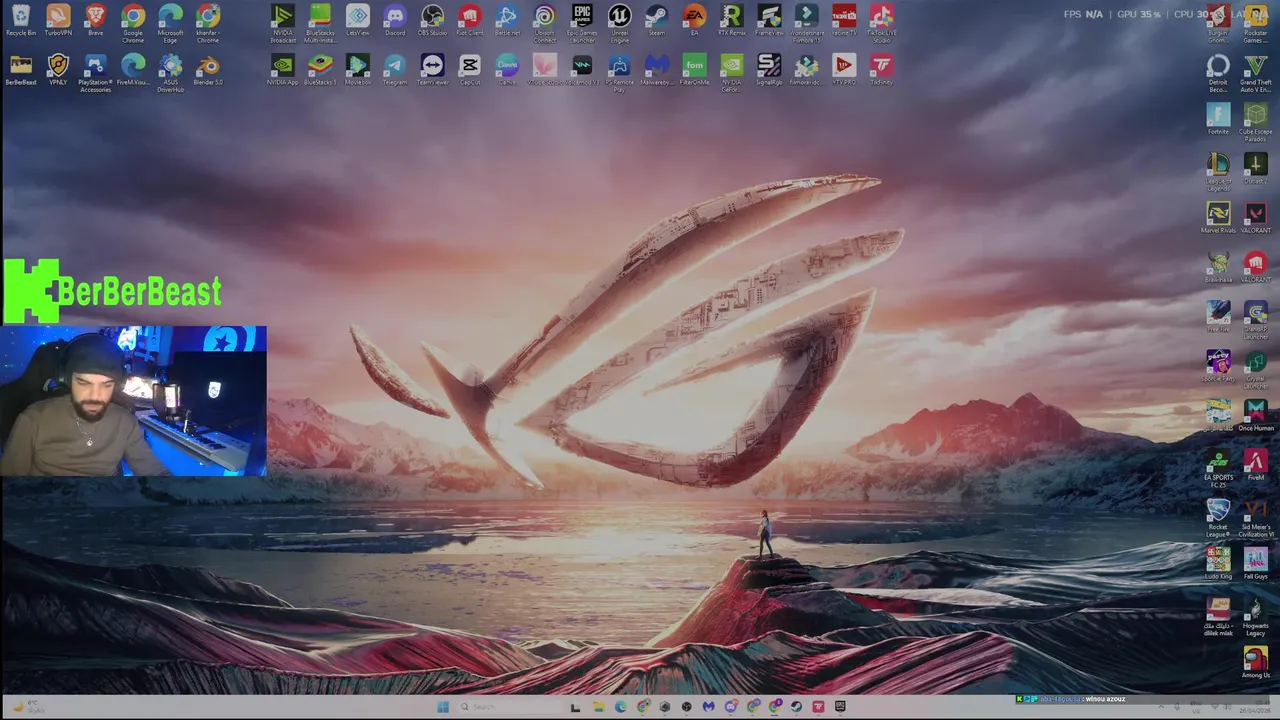The height and width of the screenshot is (720, 1280).
Task: Open the Among Us shortcut
Action: point(1256,663)
